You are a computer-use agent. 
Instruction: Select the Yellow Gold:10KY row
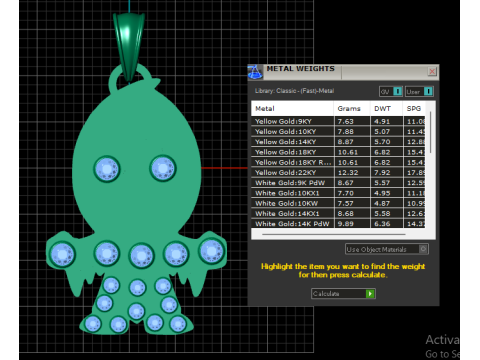[x=338, y=132]
